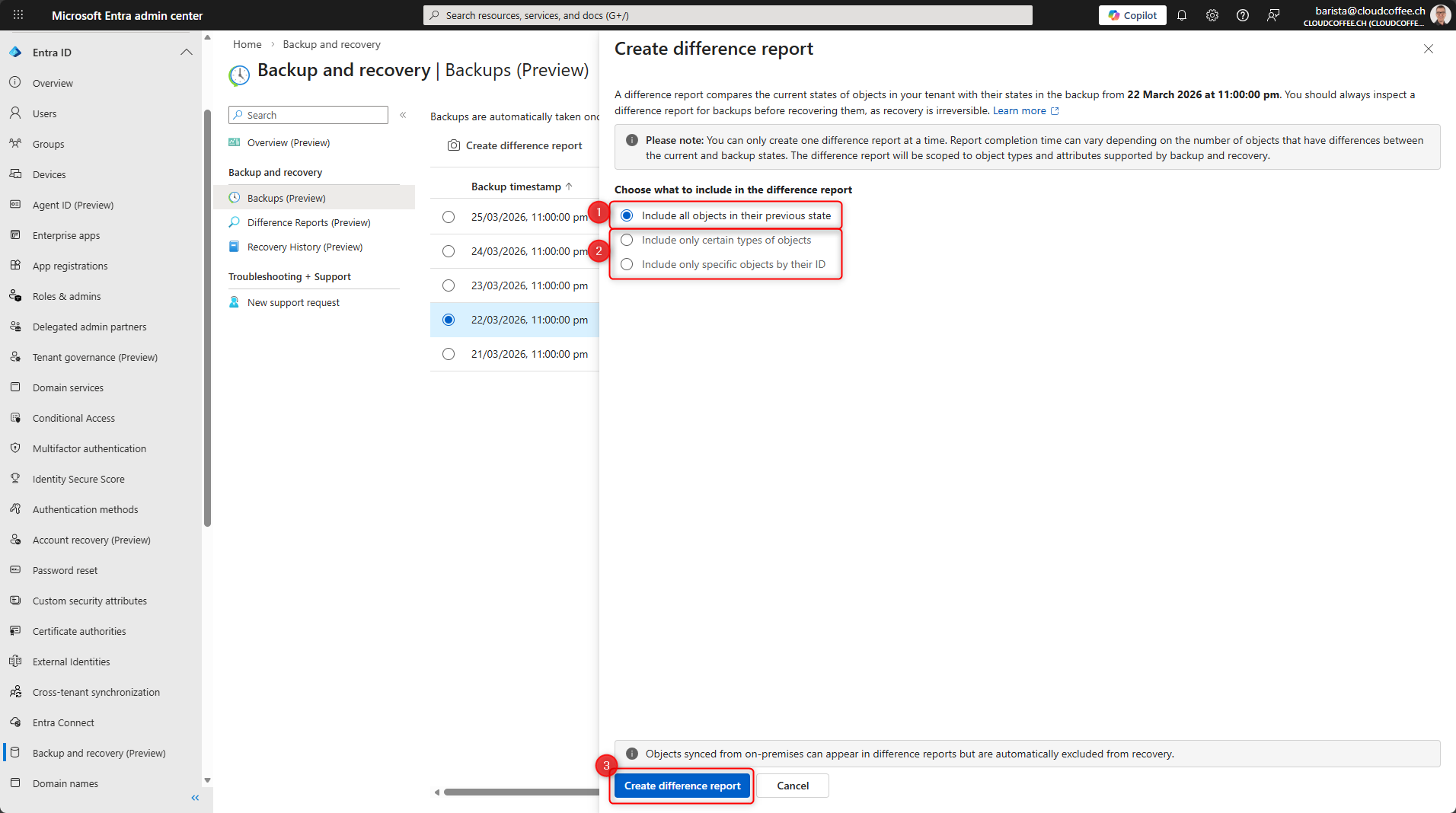
Task: Click the Copilot button
Action: click(1132, 15)
